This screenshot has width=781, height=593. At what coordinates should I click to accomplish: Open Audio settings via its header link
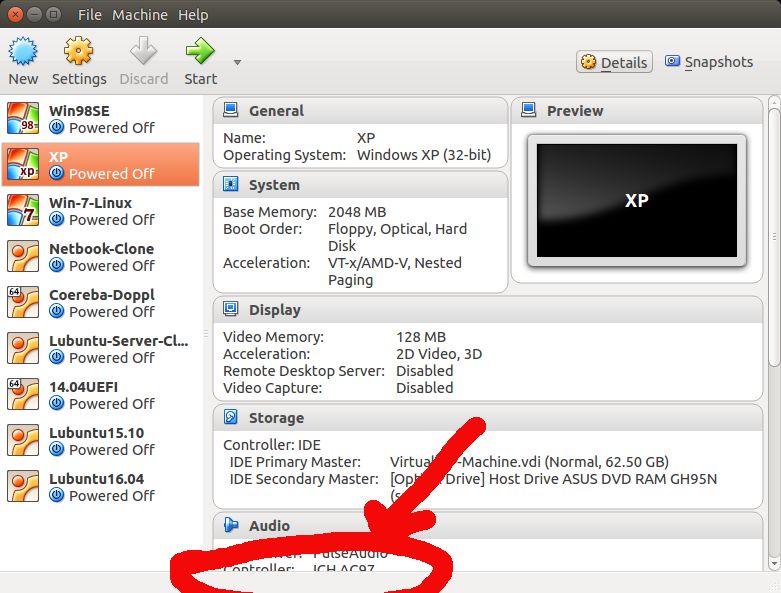click(269, 526)
